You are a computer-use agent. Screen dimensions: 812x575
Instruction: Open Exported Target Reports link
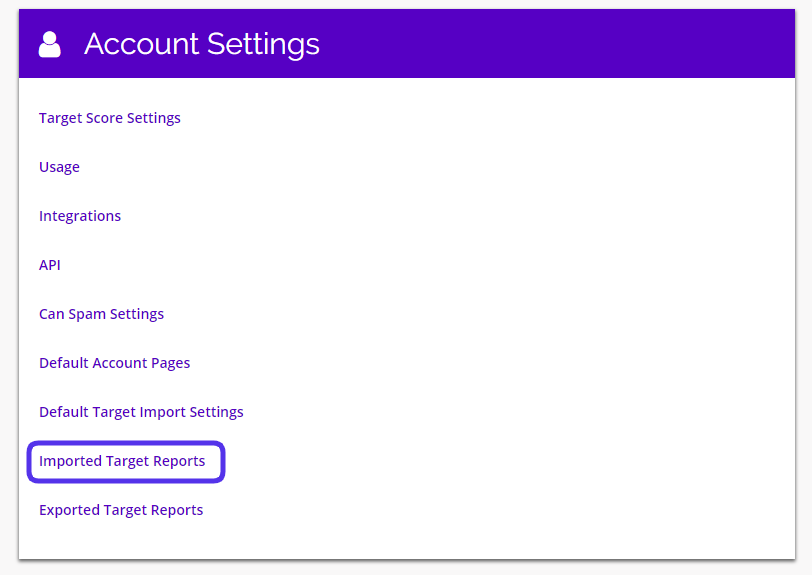click(121, 510)
